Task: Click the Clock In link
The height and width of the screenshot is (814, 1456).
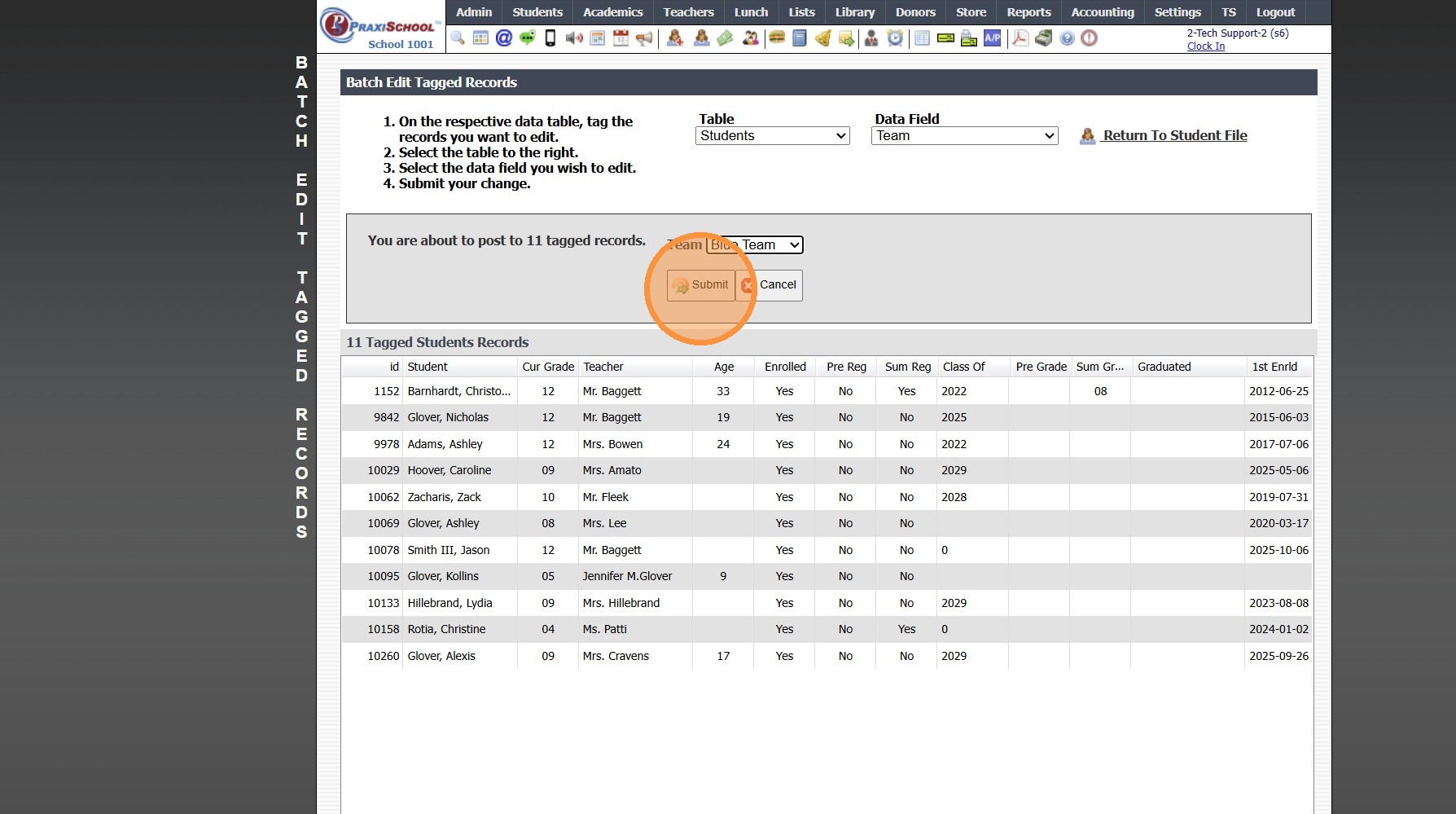Action: click(x=1205, y=46)
